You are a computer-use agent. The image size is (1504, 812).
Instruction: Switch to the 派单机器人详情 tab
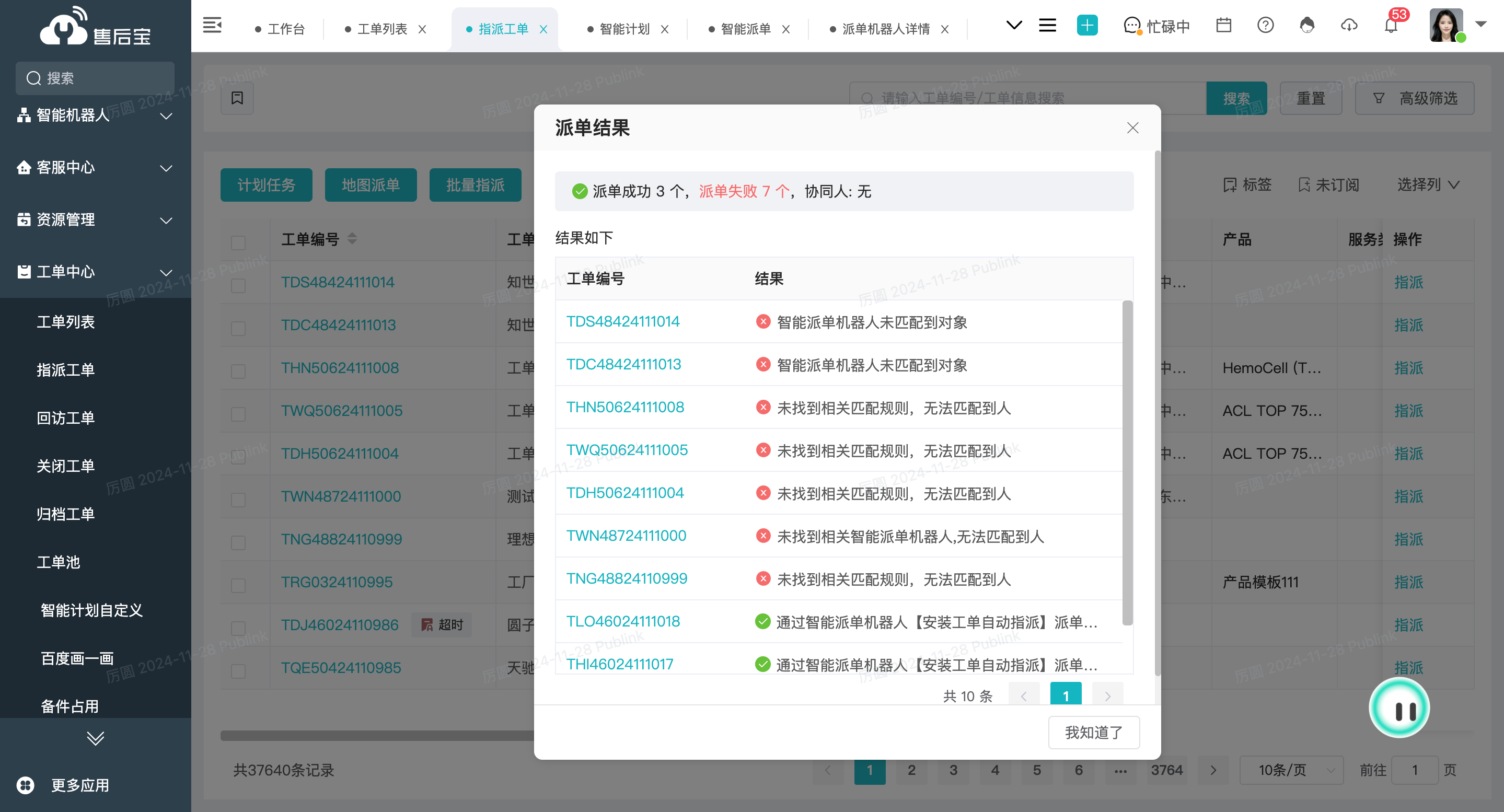point(881,29)
